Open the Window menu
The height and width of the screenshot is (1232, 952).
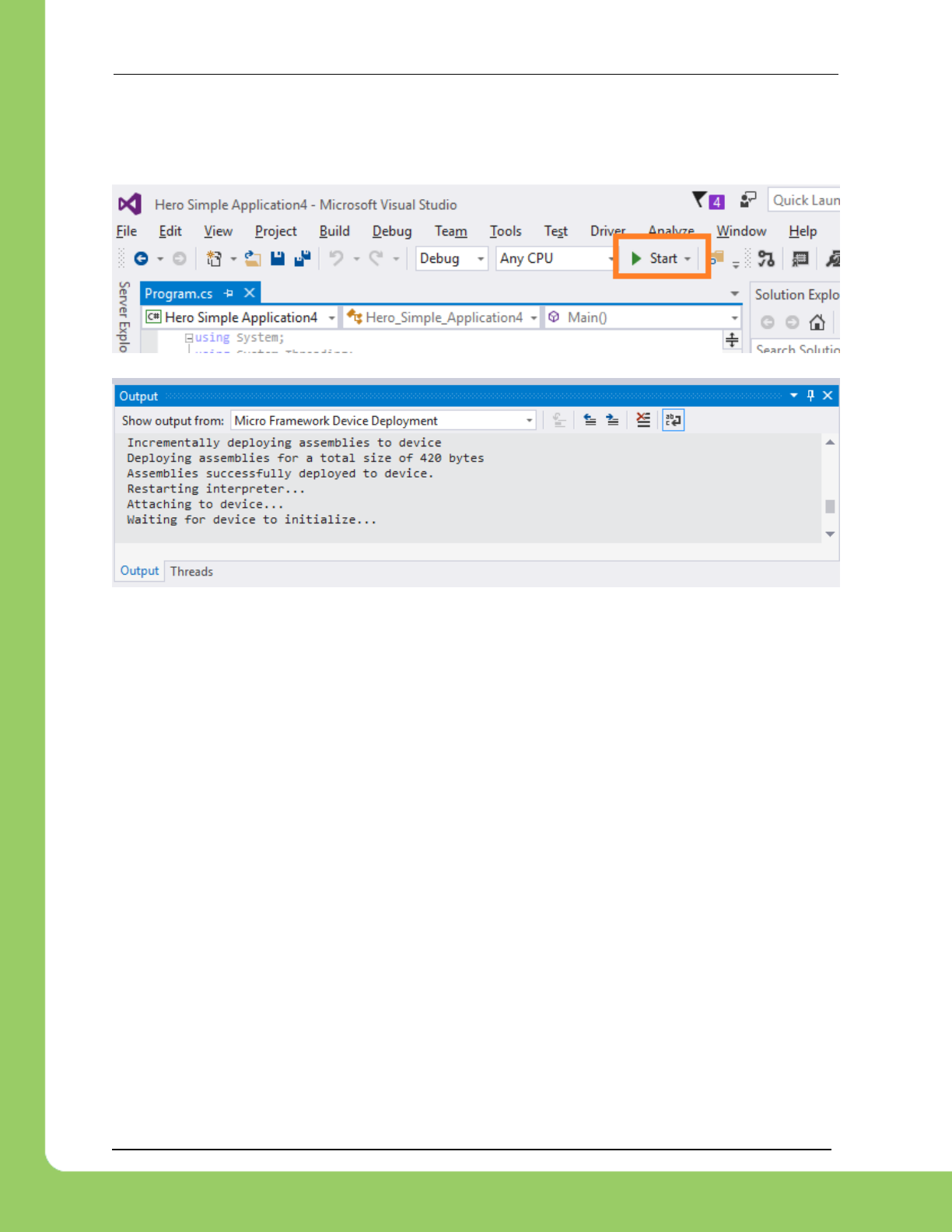point(741,231)
